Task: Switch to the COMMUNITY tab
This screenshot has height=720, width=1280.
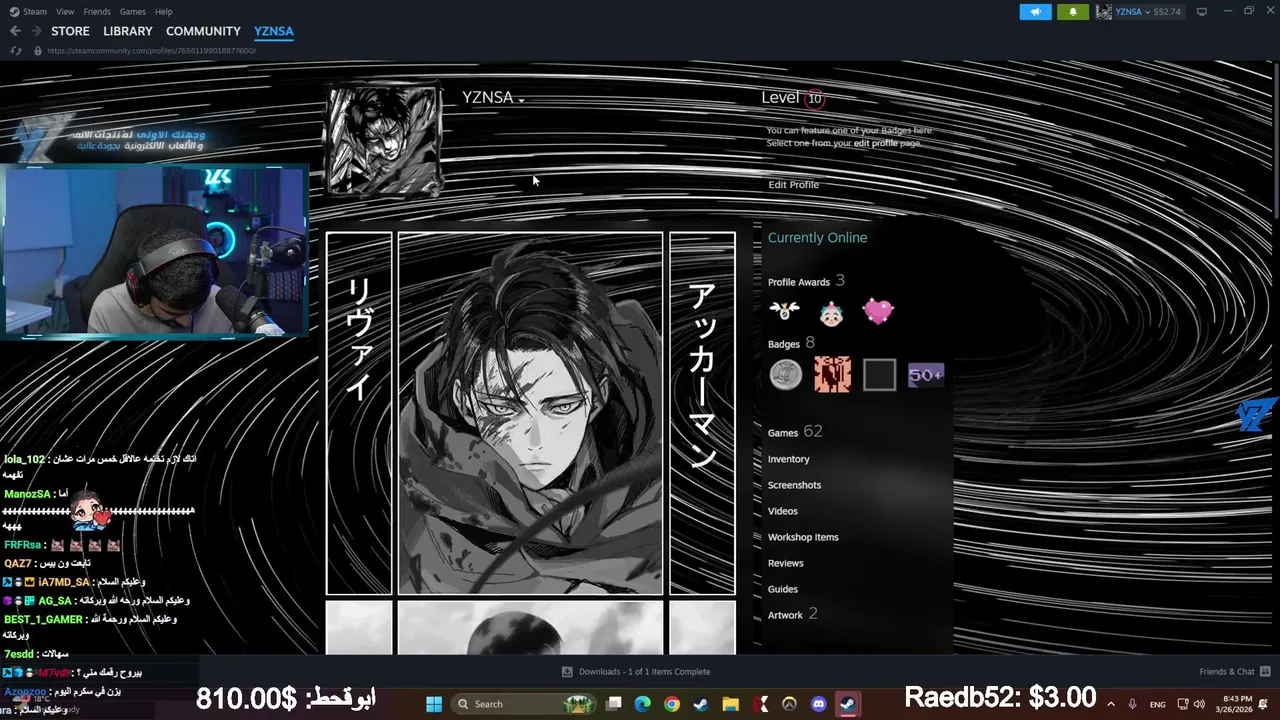Action: point(203,31)
